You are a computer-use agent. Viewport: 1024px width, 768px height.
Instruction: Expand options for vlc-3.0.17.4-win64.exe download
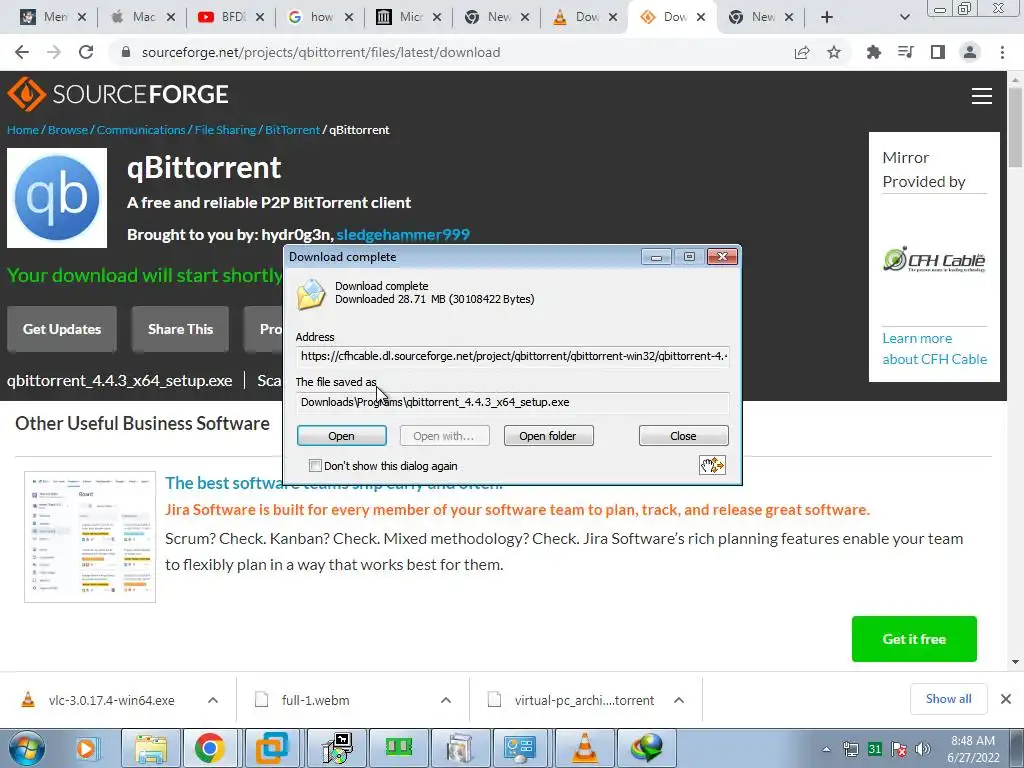coord(213,700)
